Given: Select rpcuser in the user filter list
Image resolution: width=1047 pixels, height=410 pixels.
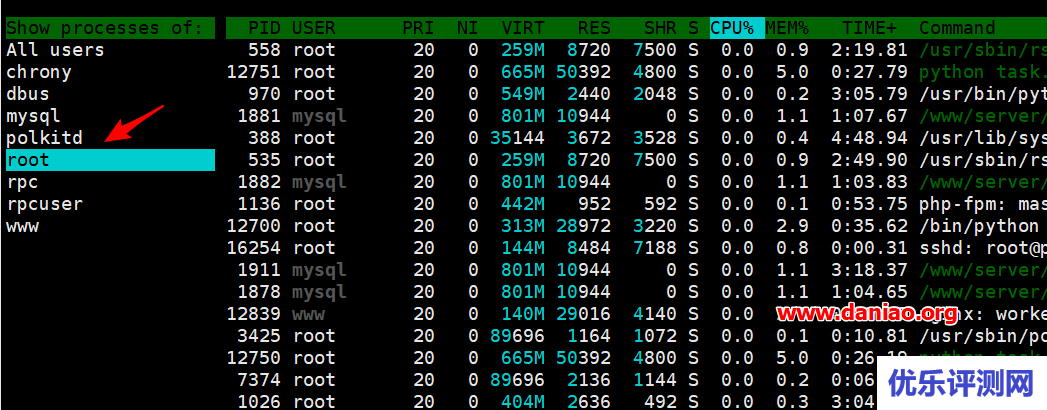Looking at the screenshot, I should 45,204.
